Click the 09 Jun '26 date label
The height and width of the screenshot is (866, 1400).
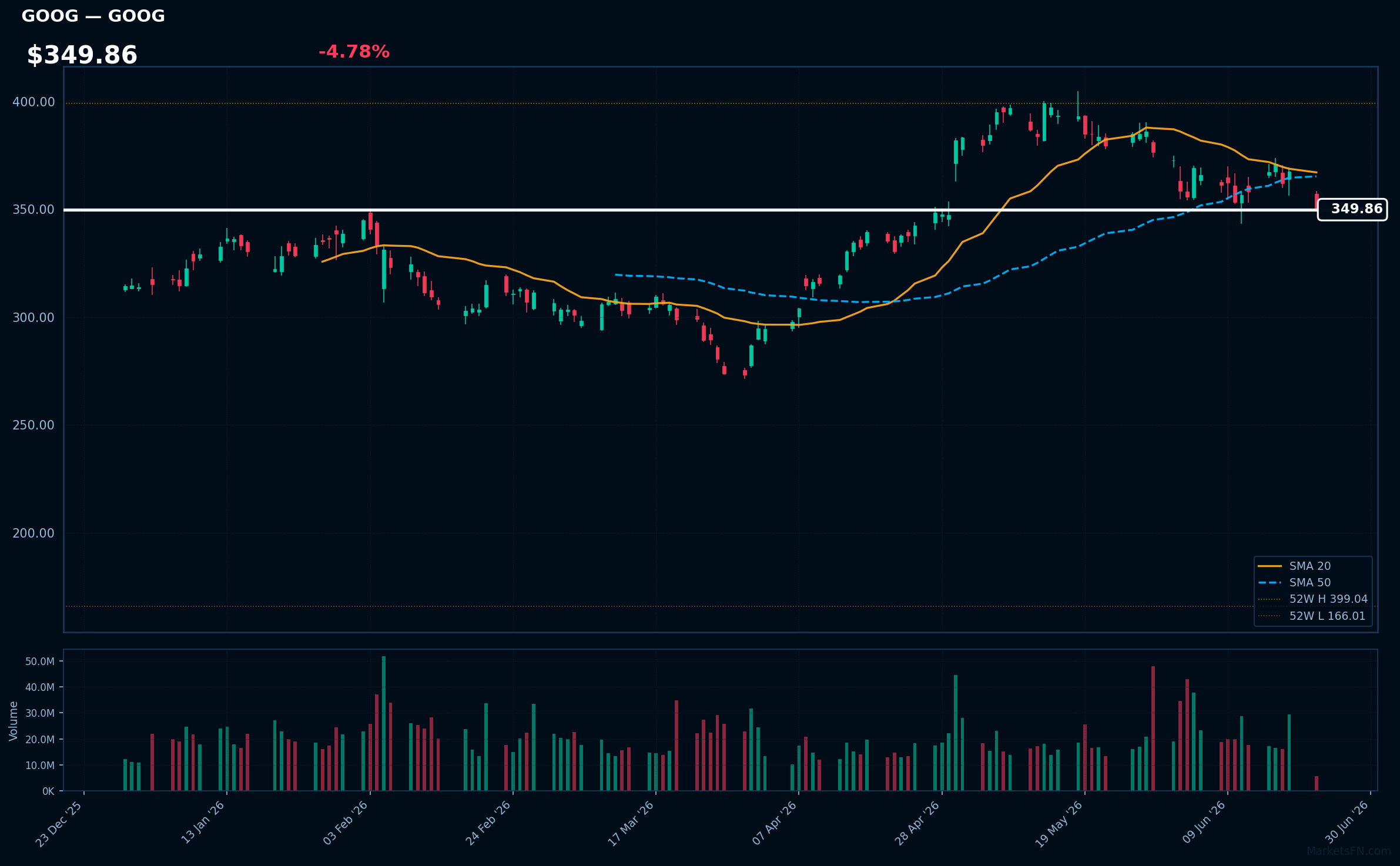click(1204, 823)
